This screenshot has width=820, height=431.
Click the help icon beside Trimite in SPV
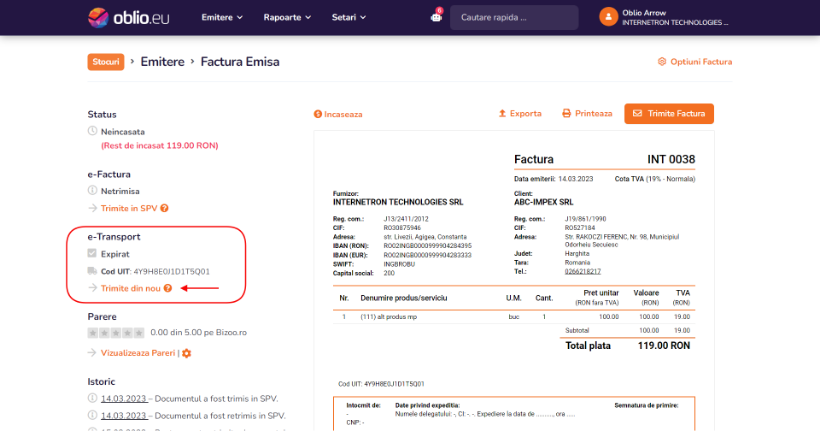pos(164,208)
